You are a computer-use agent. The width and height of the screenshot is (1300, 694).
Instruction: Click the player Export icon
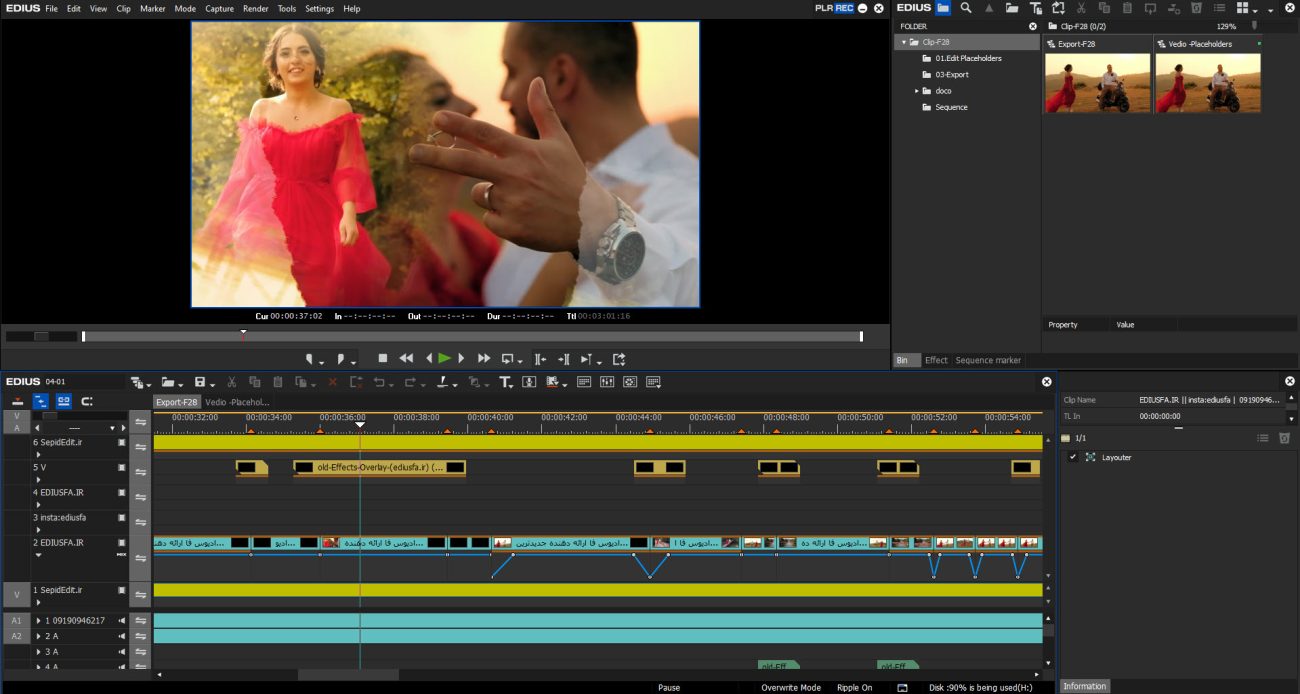(x=619, y=358)
